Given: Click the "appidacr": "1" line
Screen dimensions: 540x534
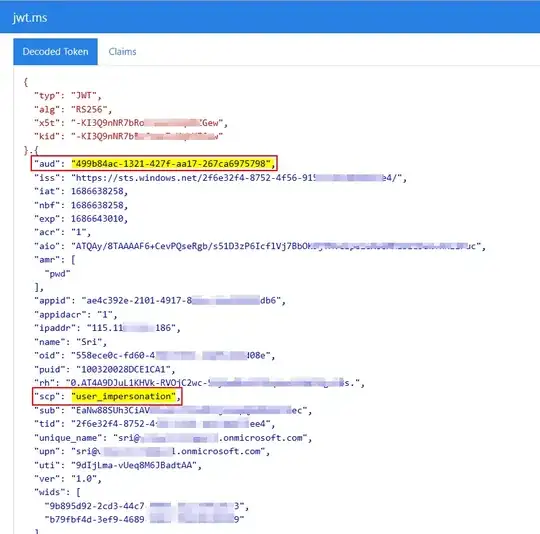Looking at the screenshot, I should [x=75, y=314].
